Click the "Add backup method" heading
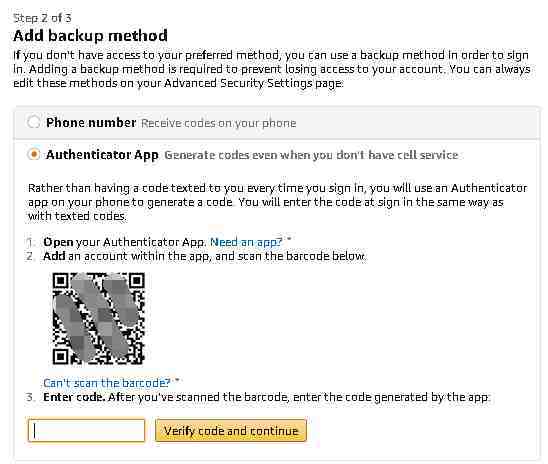Viewport: 548px width, 464px height. (x=91, y=36)
